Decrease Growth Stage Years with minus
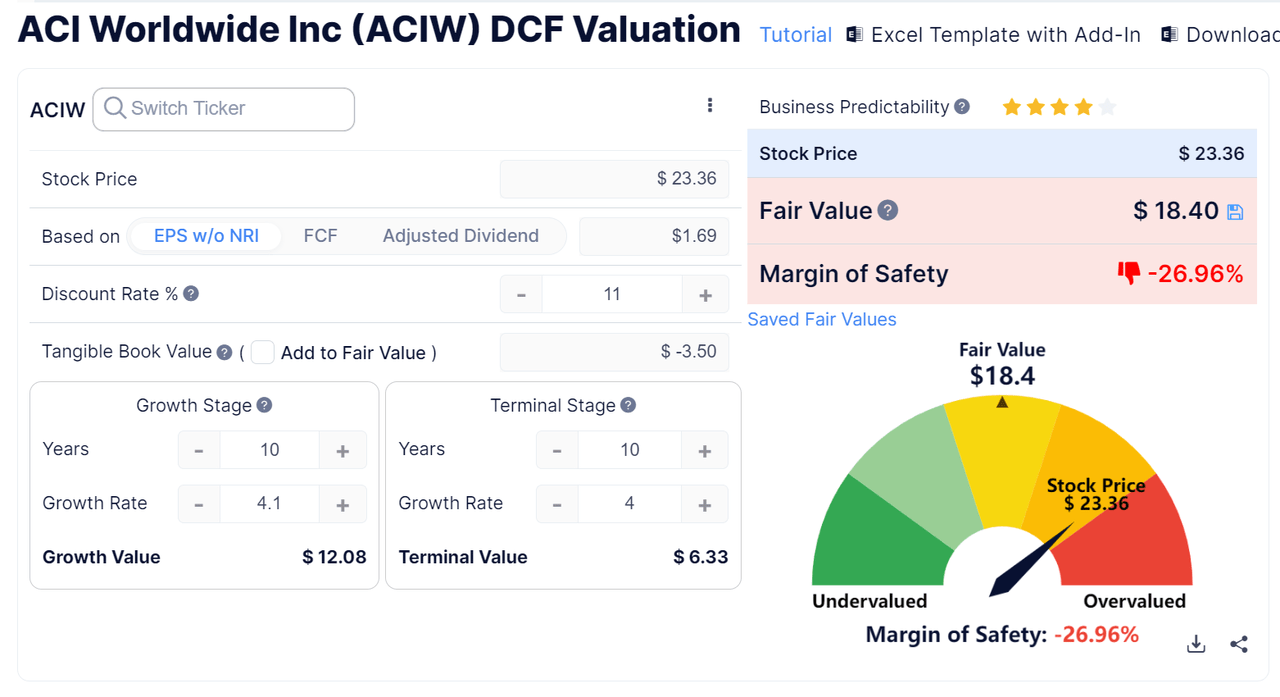The height and width of the screenshot is (697, 1280). [199, 451]
